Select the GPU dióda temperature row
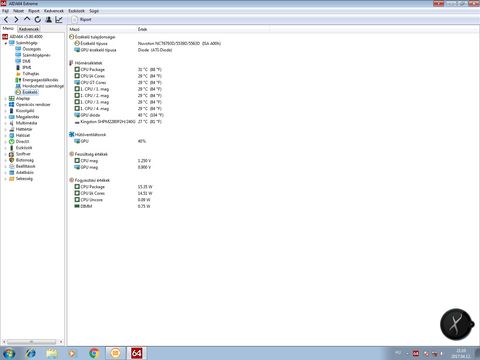This screenshot has height=360, width=480. (119, 115)
